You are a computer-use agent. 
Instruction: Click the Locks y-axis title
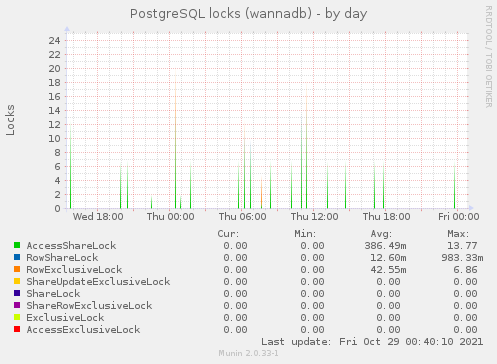pyautogui.click(x=10, y=120)
